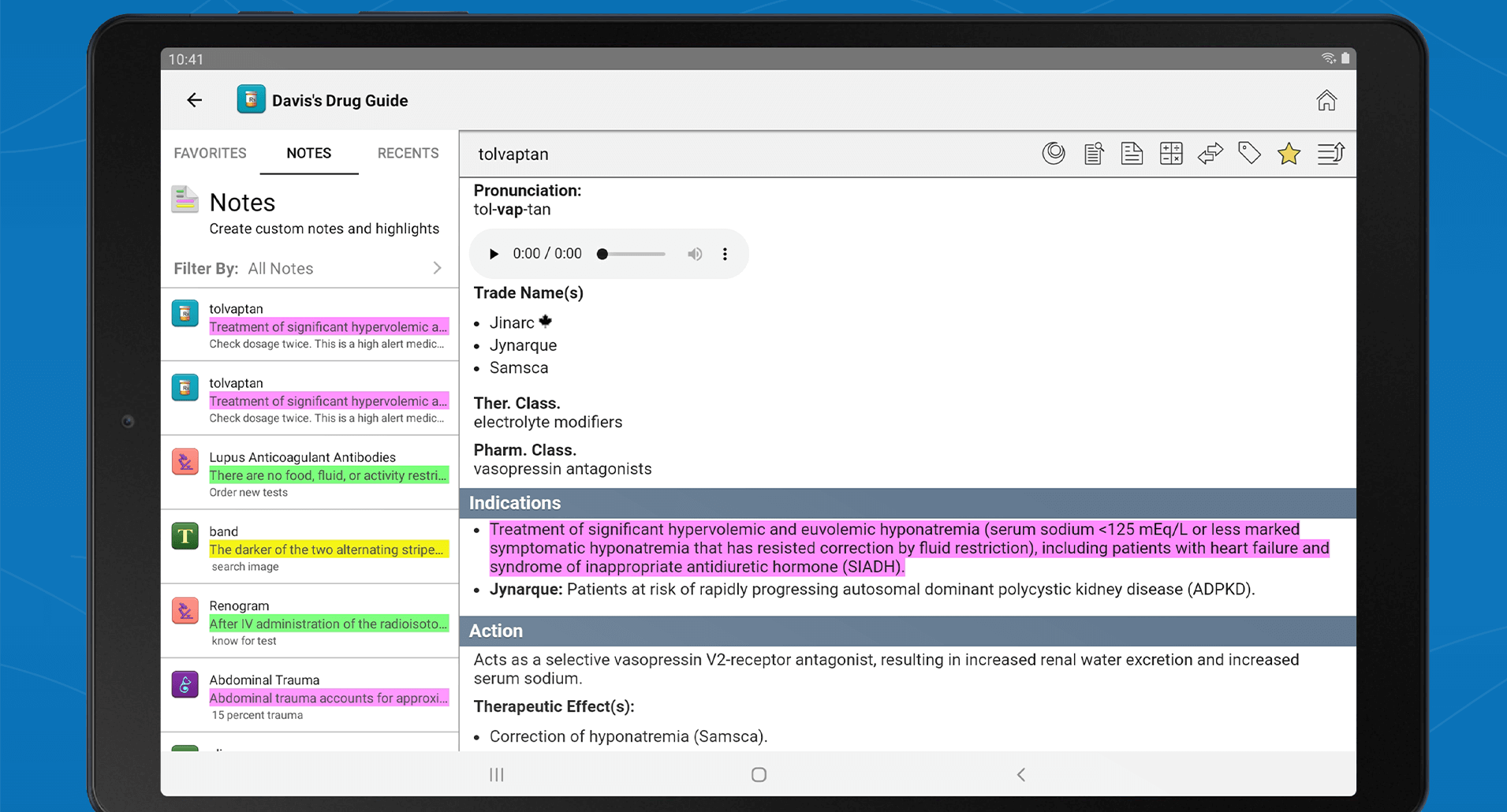This screenshot has height=812, width=1507.
Task: Click the find-in-page document search icon
Action: coord(1093,154)
